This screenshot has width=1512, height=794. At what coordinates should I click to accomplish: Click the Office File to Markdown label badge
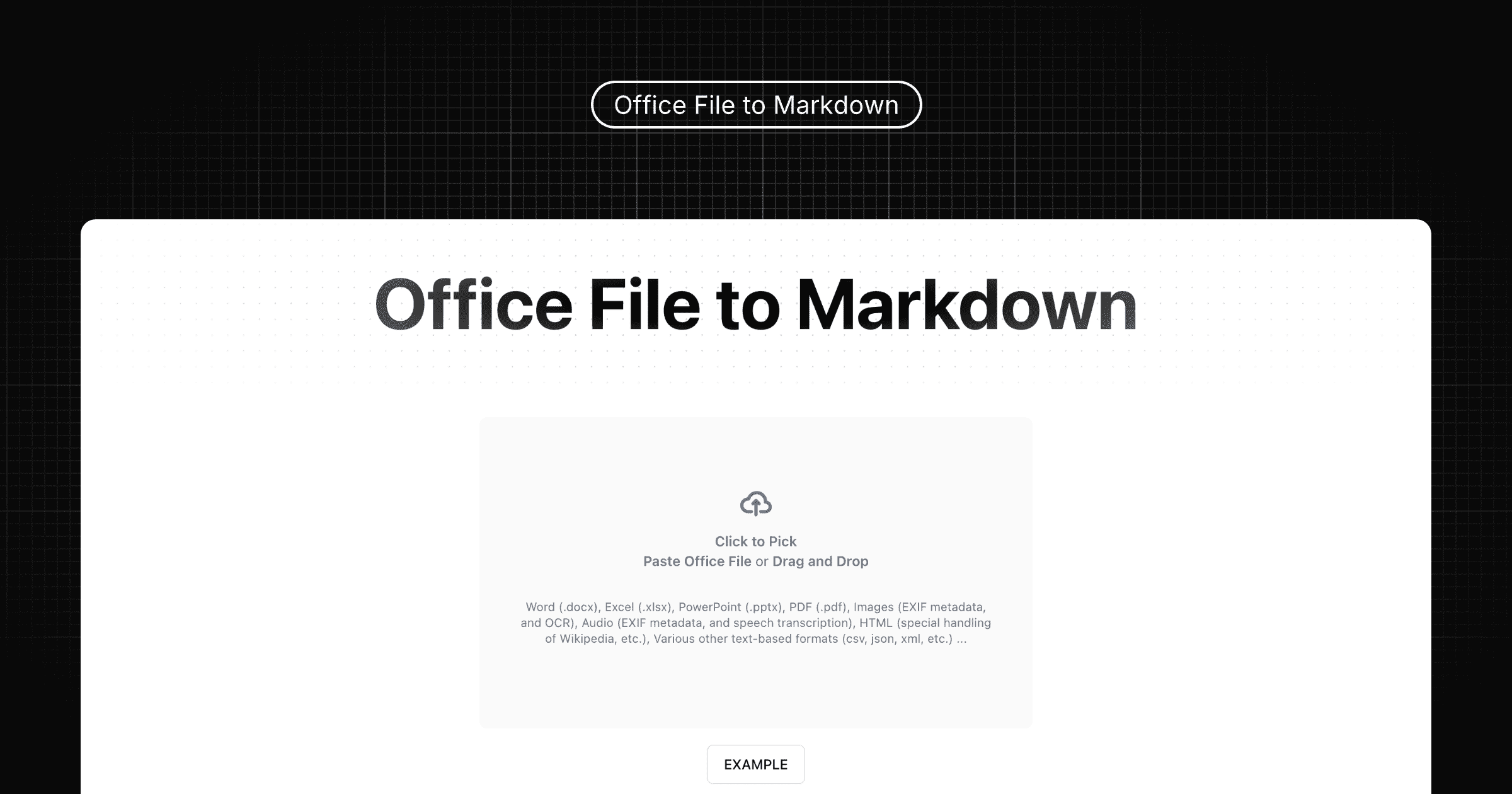tap(756, 104)
